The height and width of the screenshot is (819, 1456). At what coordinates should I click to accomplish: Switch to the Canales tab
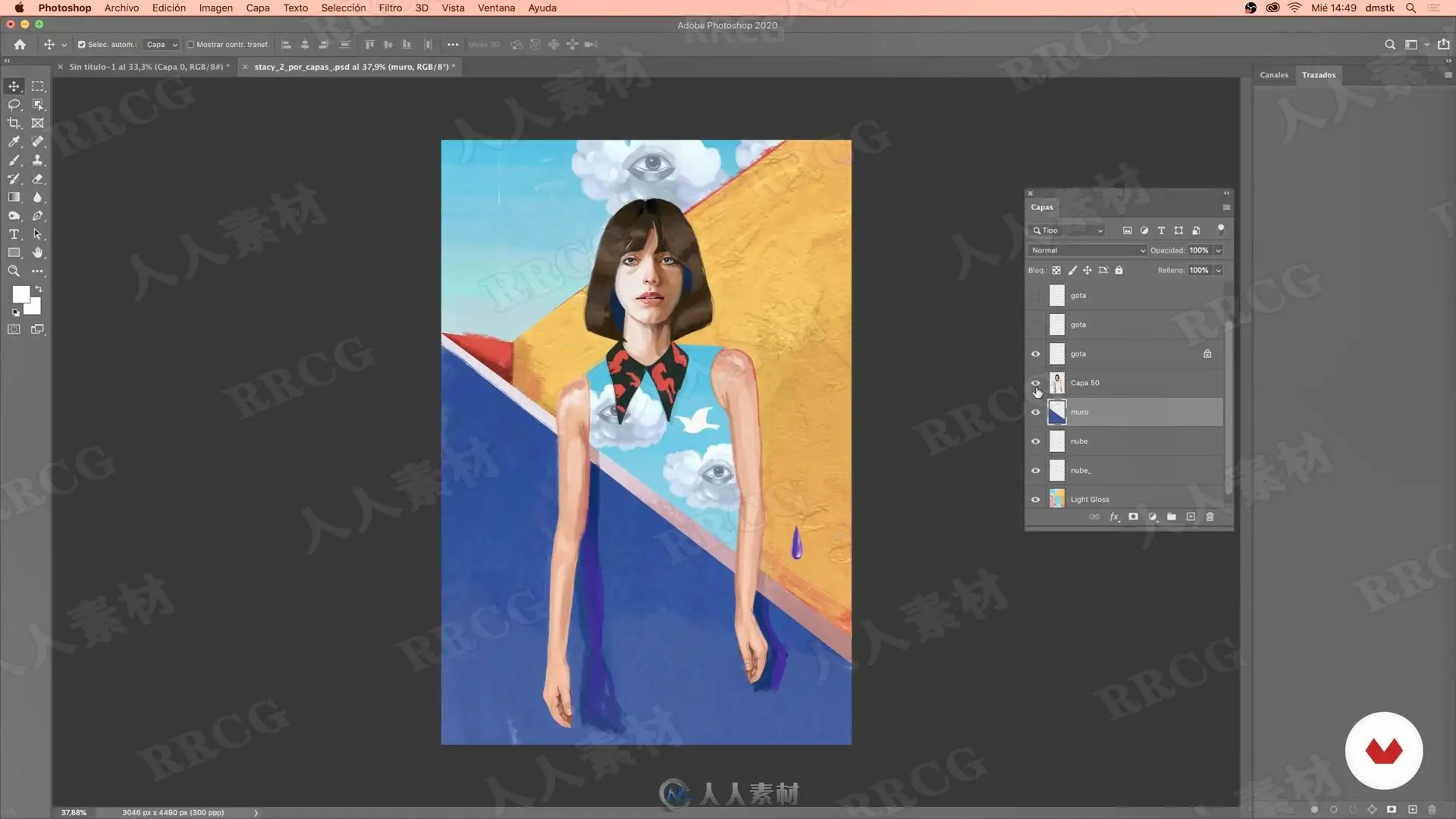(x=1274, y=75)
